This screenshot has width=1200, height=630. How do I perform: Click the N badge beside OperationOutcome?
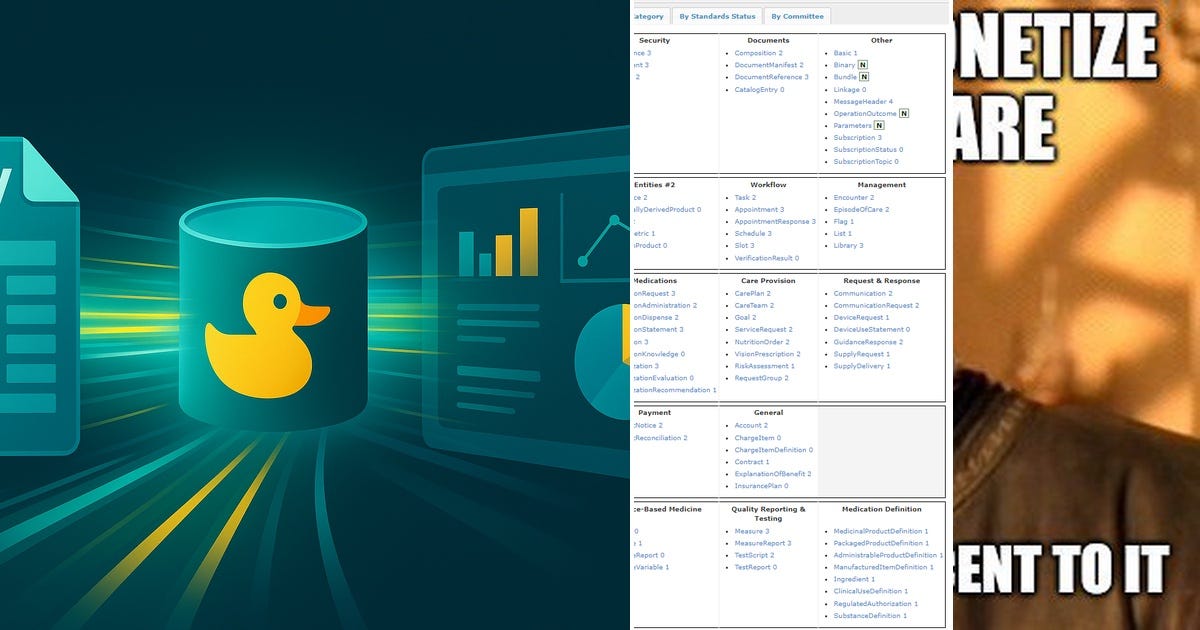(904, 114)
